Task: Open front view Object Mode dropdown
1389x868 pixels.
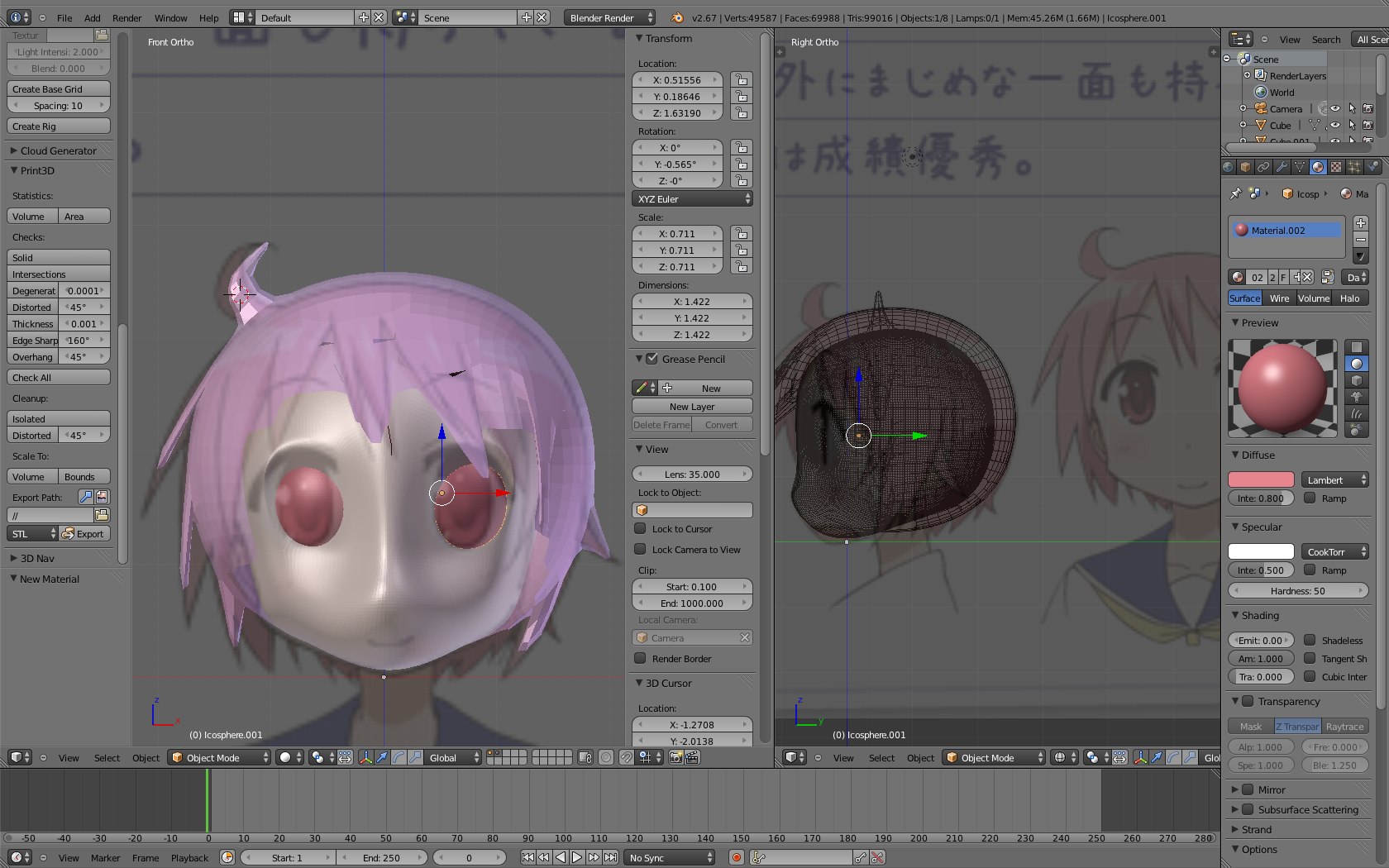Action: click(219, 757)
